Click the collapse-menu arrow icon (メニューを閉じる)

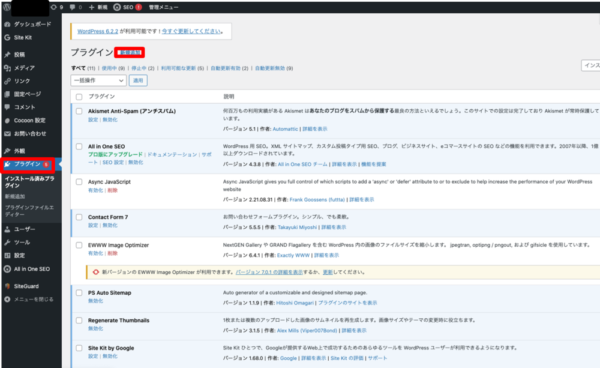pyautogui.click(x=7, y=299)
